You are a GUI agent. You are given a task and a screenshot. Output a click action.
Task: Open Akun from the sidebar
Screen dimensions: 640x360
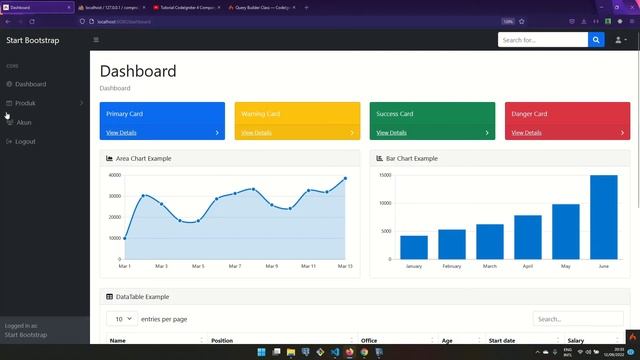tap(24, 122)
